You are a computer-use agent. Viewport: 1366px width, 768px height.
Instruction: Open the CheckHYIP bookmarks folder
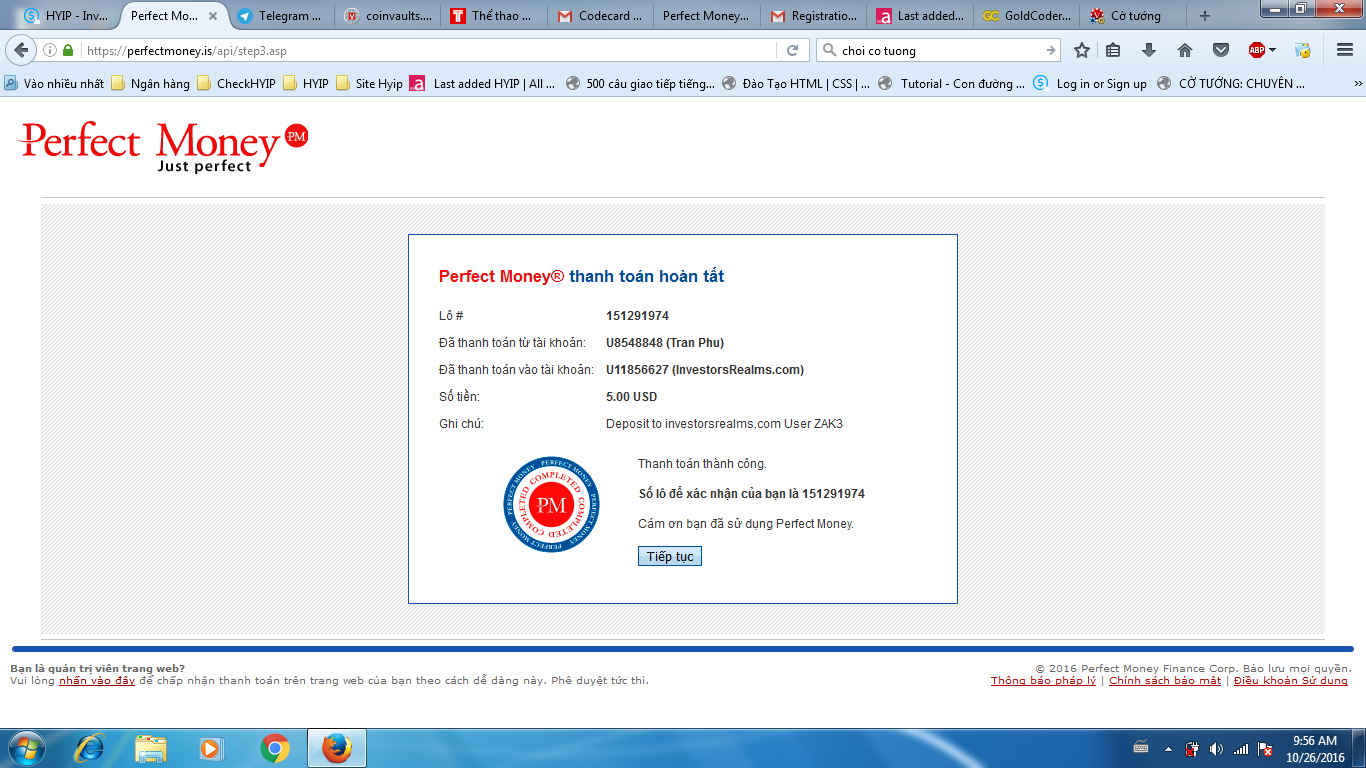(236, 84)
